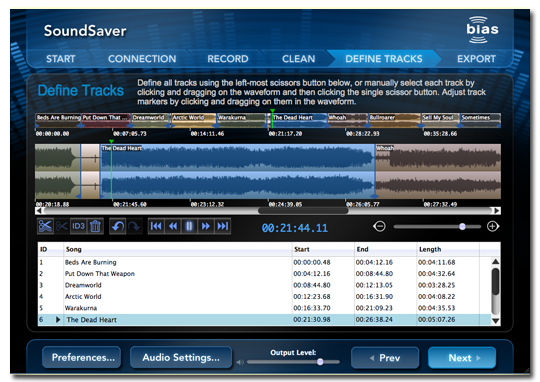Pause playback with the pause button
The image size is (540, 382).
pyautogui.click(x=189, y=226)
